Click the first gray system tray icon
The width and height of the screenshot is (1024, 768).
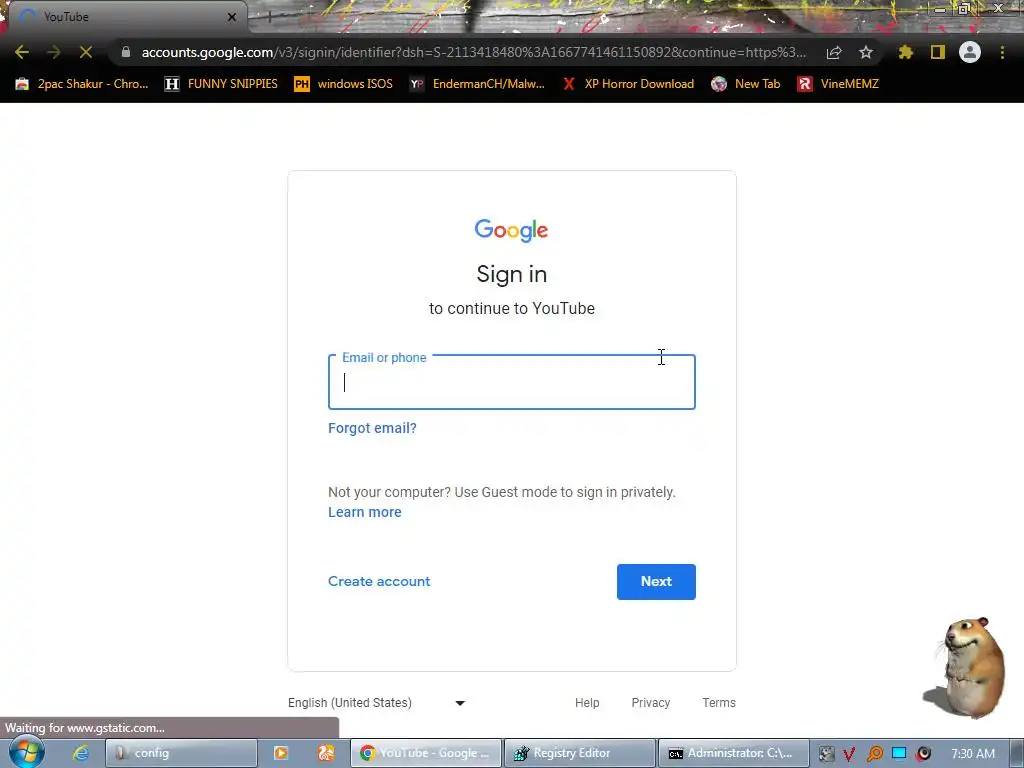[826, 754]
